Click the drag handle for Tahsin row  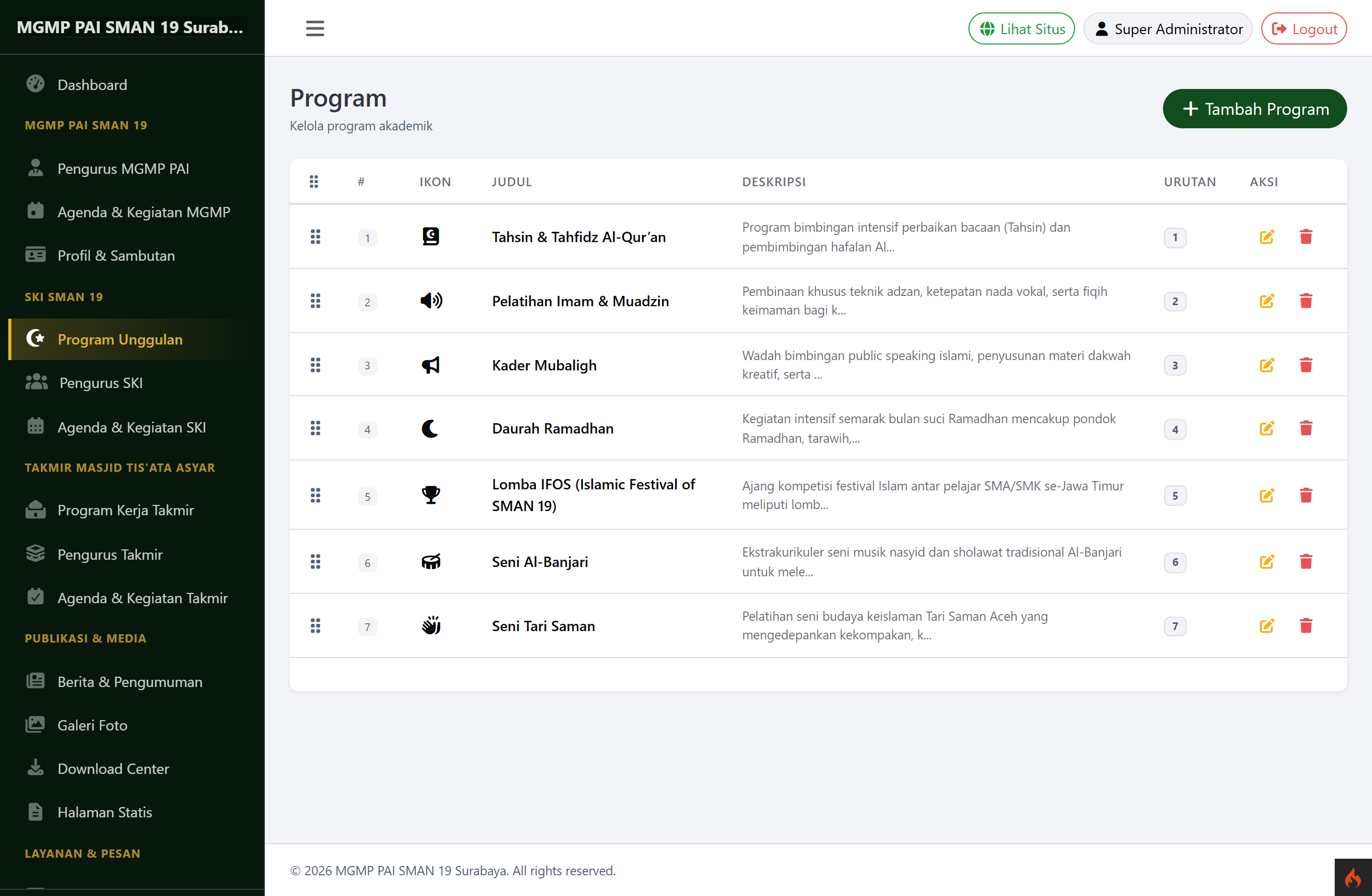pos(316,237)
